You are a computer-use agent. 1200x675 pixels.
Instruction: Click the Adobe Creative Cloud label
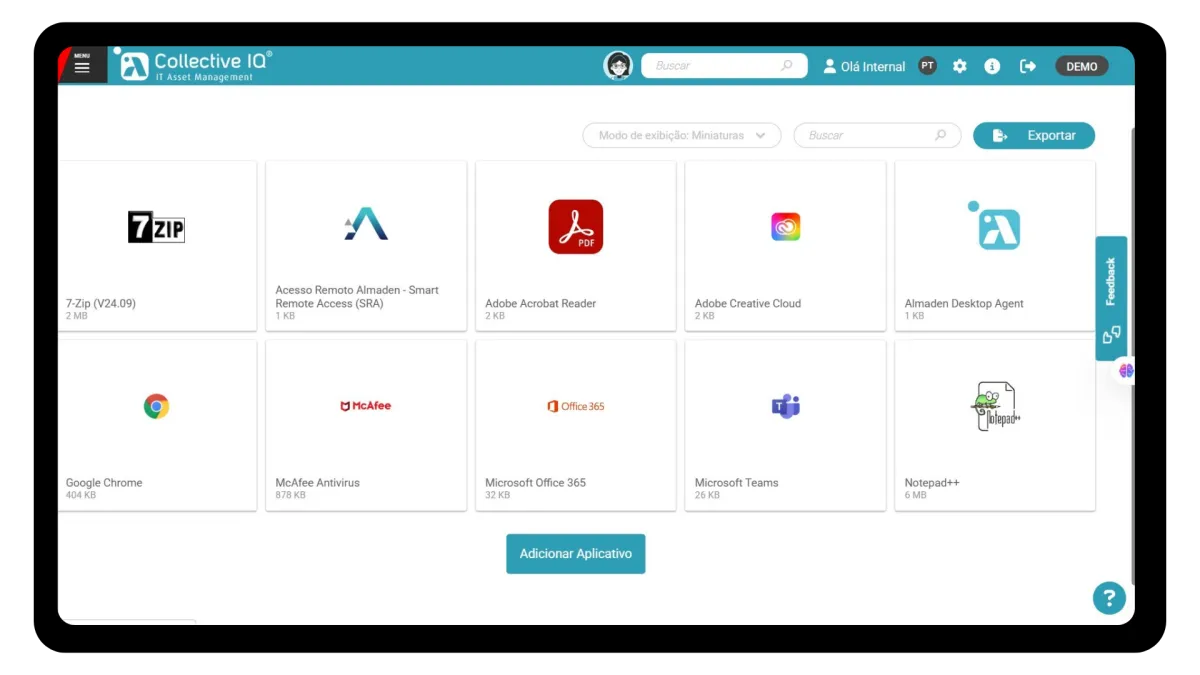[748, 303]
